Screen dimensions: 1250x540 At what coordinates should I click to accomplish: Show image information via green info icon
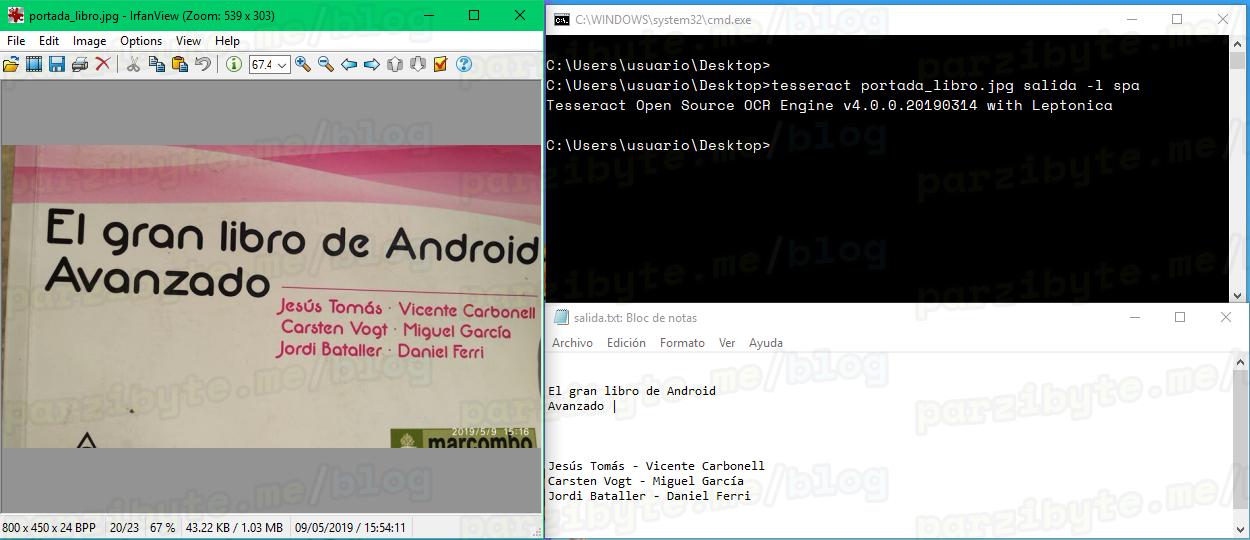[x=234, y=64]
